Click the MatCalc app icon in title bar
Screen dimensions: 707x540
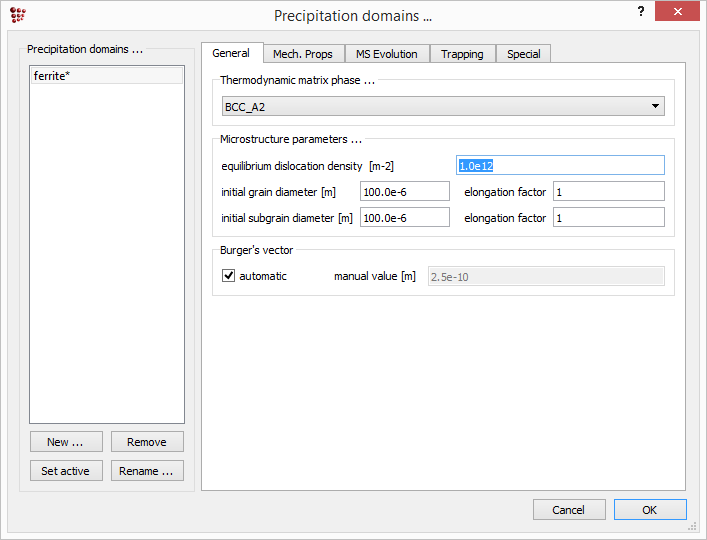17,15
